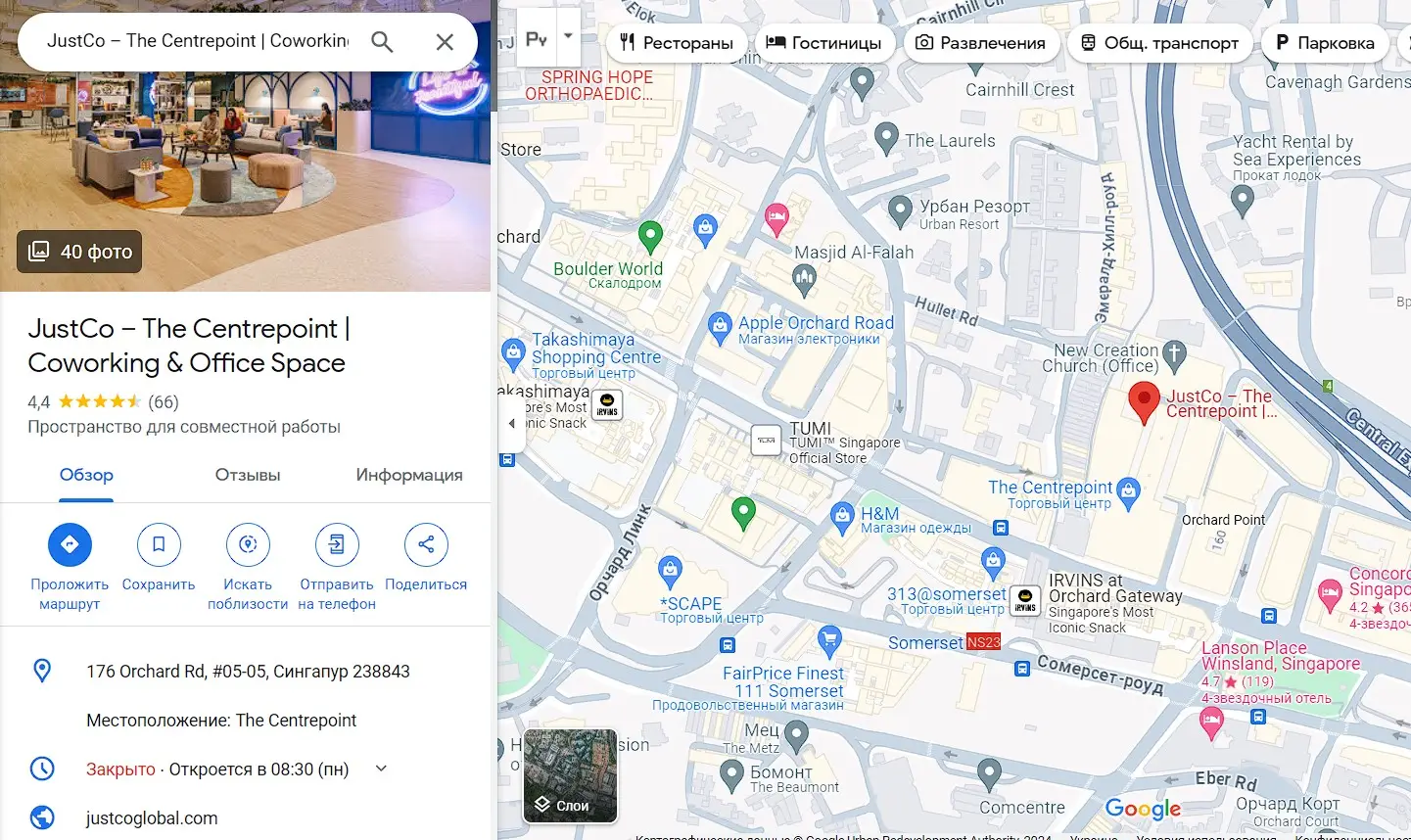Click the H&M shopping pin

click(x=842, y=517)
